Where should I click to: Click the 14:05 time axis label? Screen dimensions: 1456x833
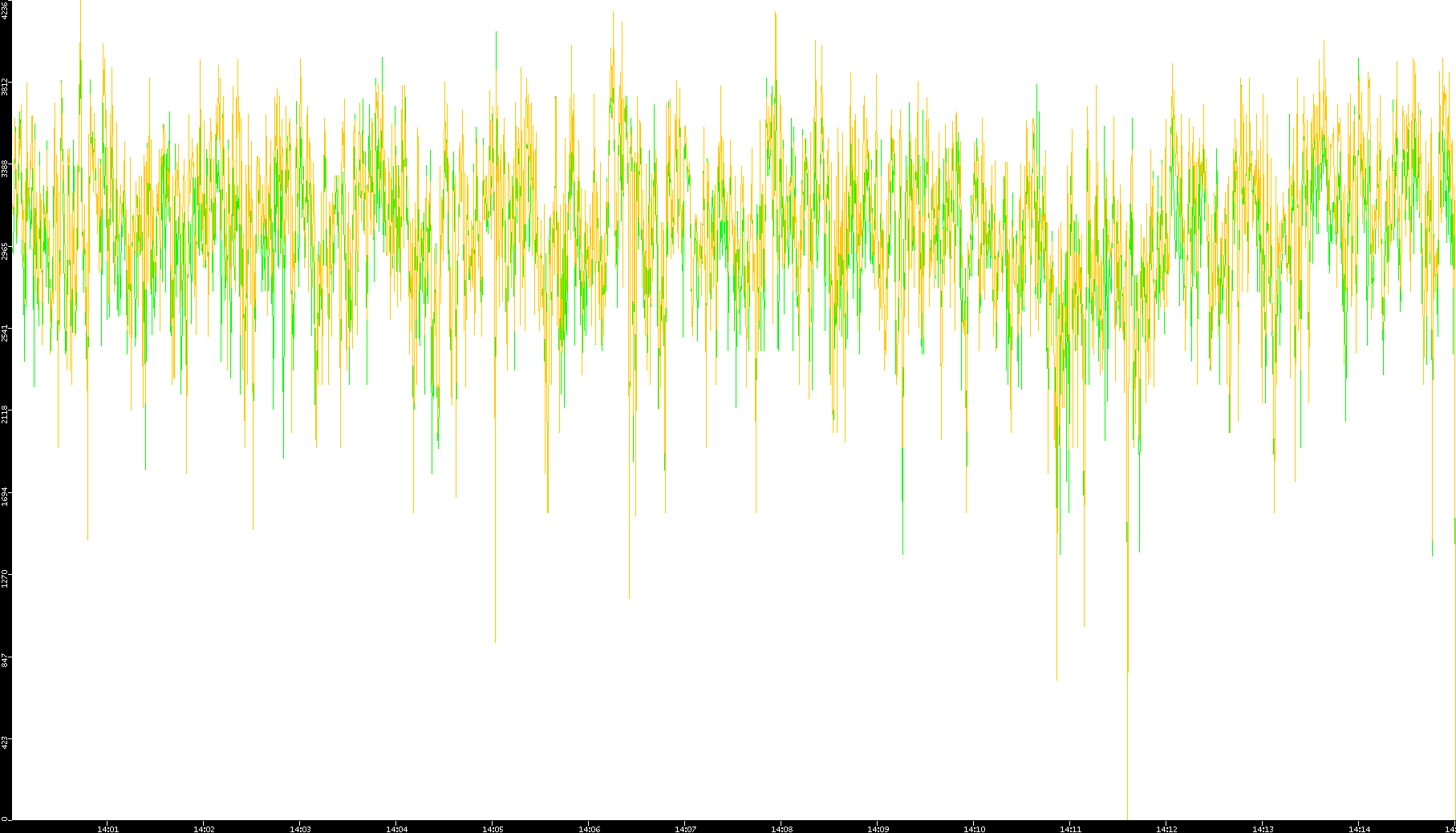click(493, 829)
